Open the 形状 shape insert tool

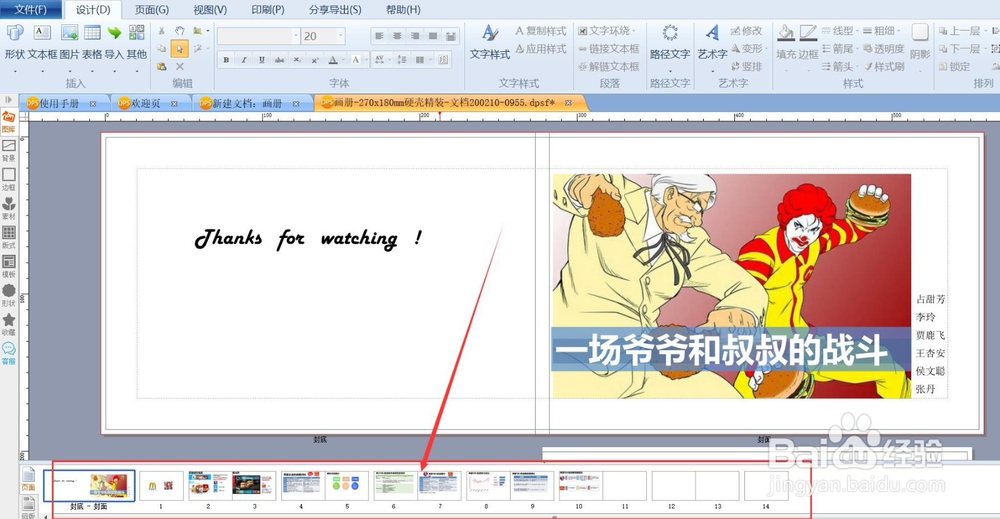(15, 42)
